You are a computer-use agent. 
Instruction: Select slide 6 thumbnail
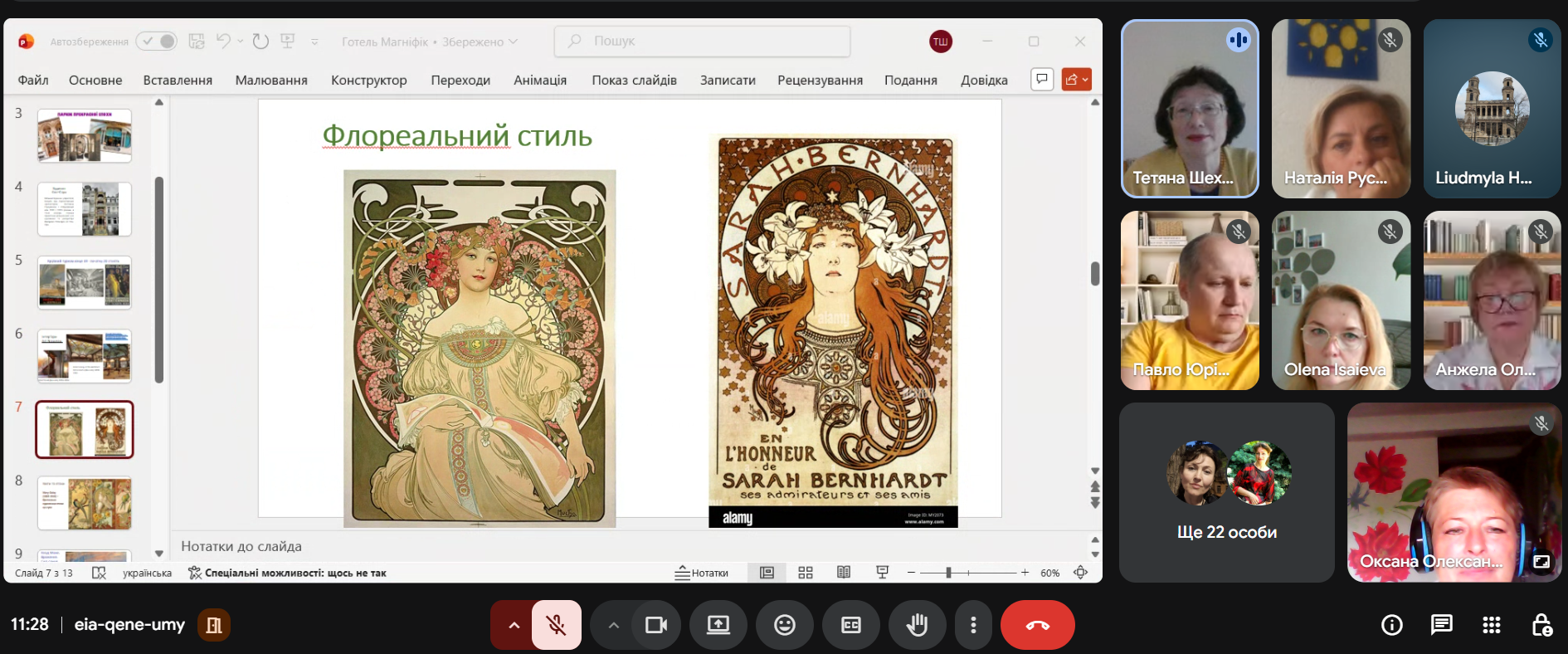(85, 356)
